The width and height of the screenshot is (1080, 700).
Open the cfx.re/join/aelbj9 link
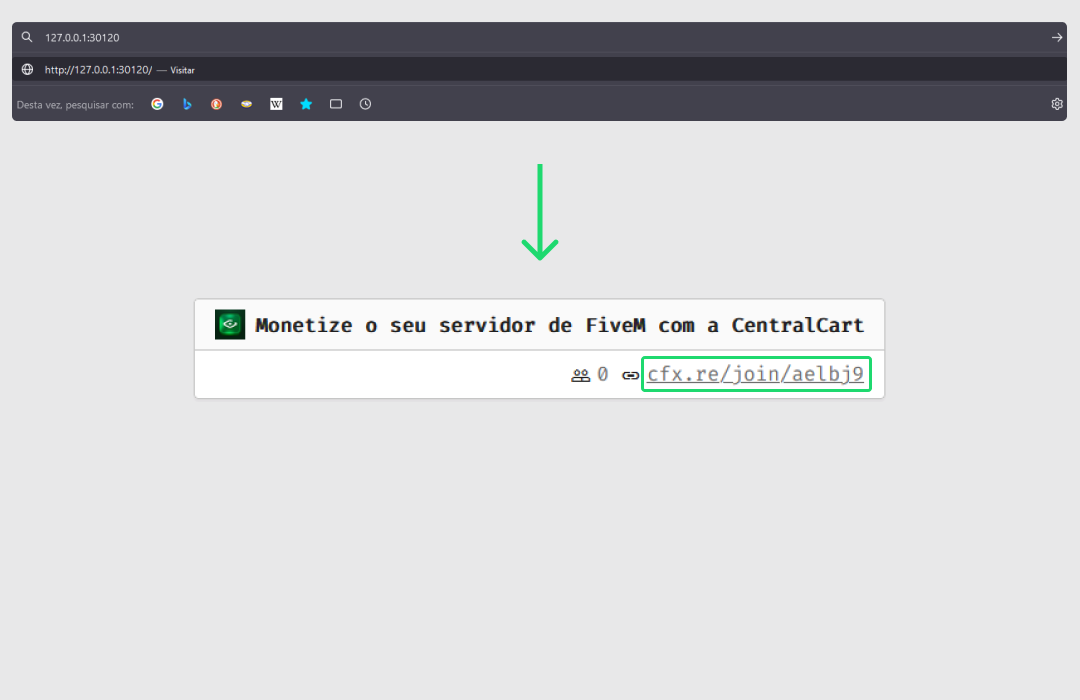[756, 374]
